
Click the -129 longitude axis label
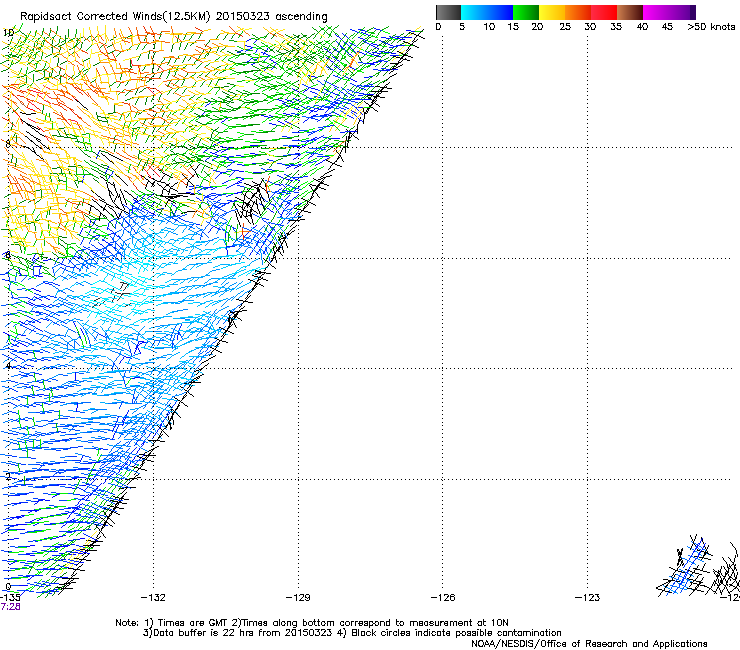(298, 598)
